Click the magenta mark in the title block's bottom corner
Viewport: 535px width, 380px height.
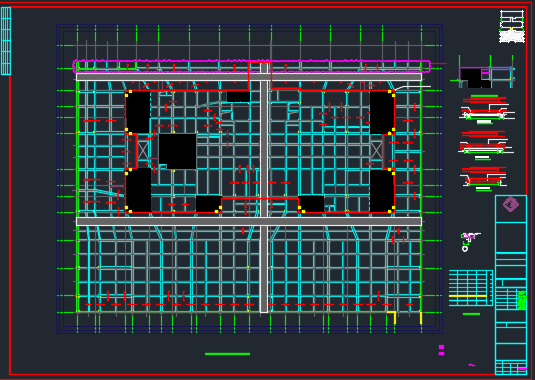pyautogui.click(x=522, y=369)
